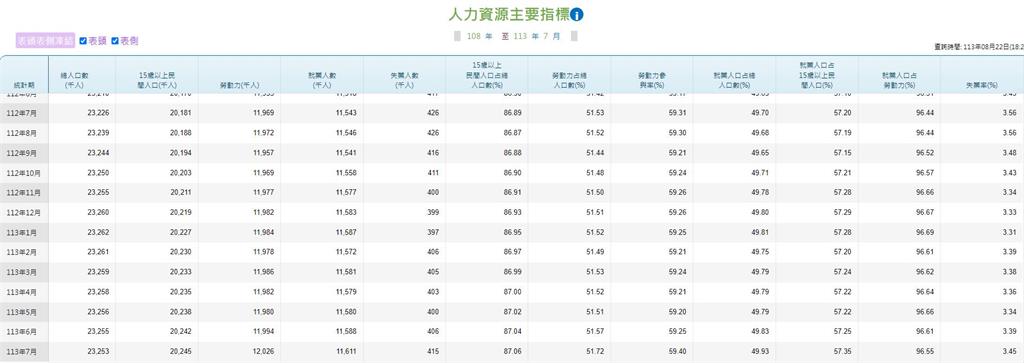
Task: Open the info icon beside 人力資源主要指標
Action: click(577, 14)
